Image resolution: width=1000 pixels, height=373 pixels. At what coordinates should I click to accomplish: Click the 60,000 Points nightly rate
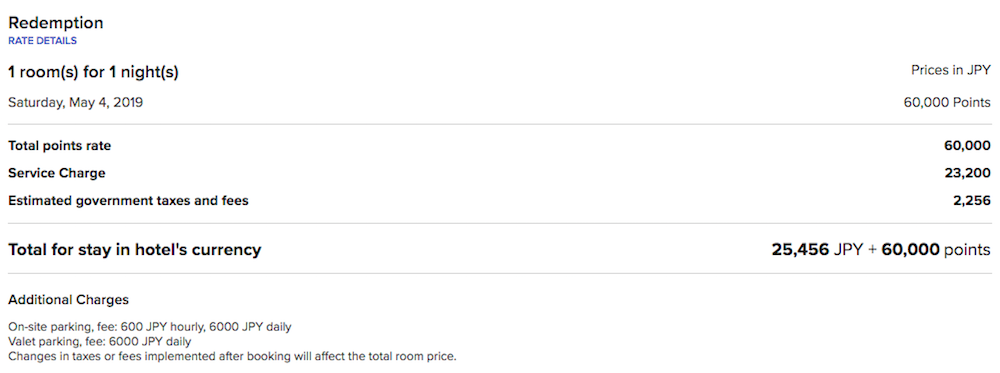947,103
